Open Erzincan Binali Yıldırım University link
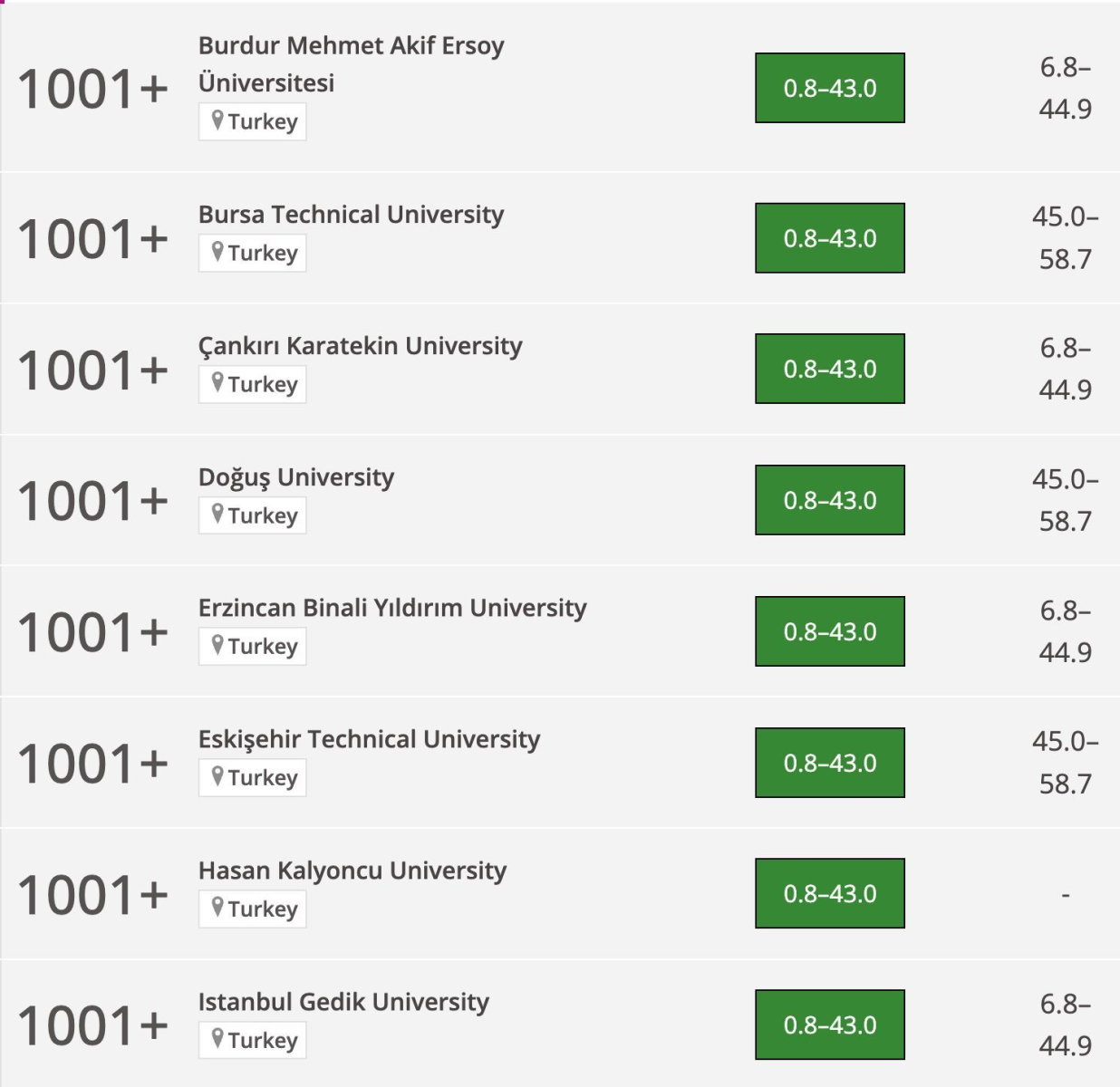The height and width of the screenshot is (1087, 1120). (392, 608)
